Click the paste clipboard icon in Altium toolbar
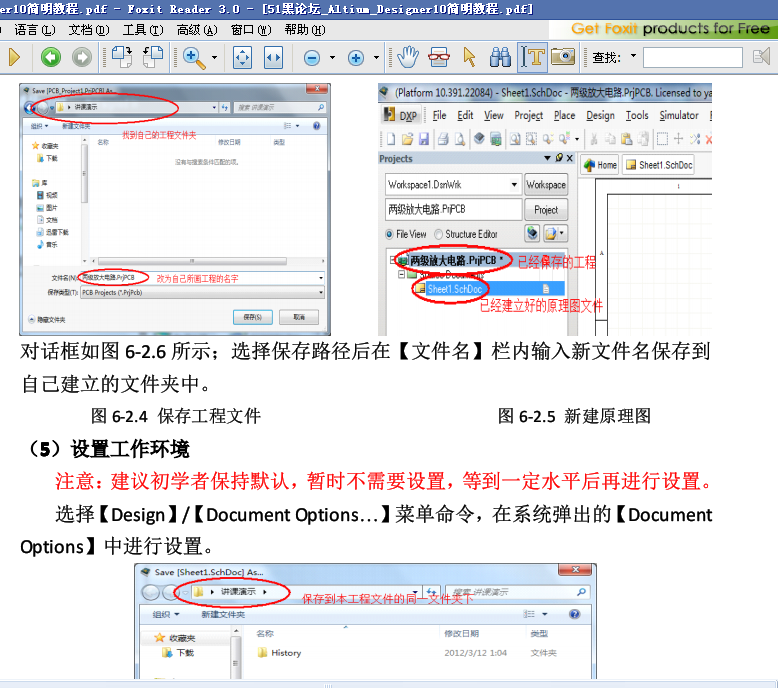 (x=626, y=139)
